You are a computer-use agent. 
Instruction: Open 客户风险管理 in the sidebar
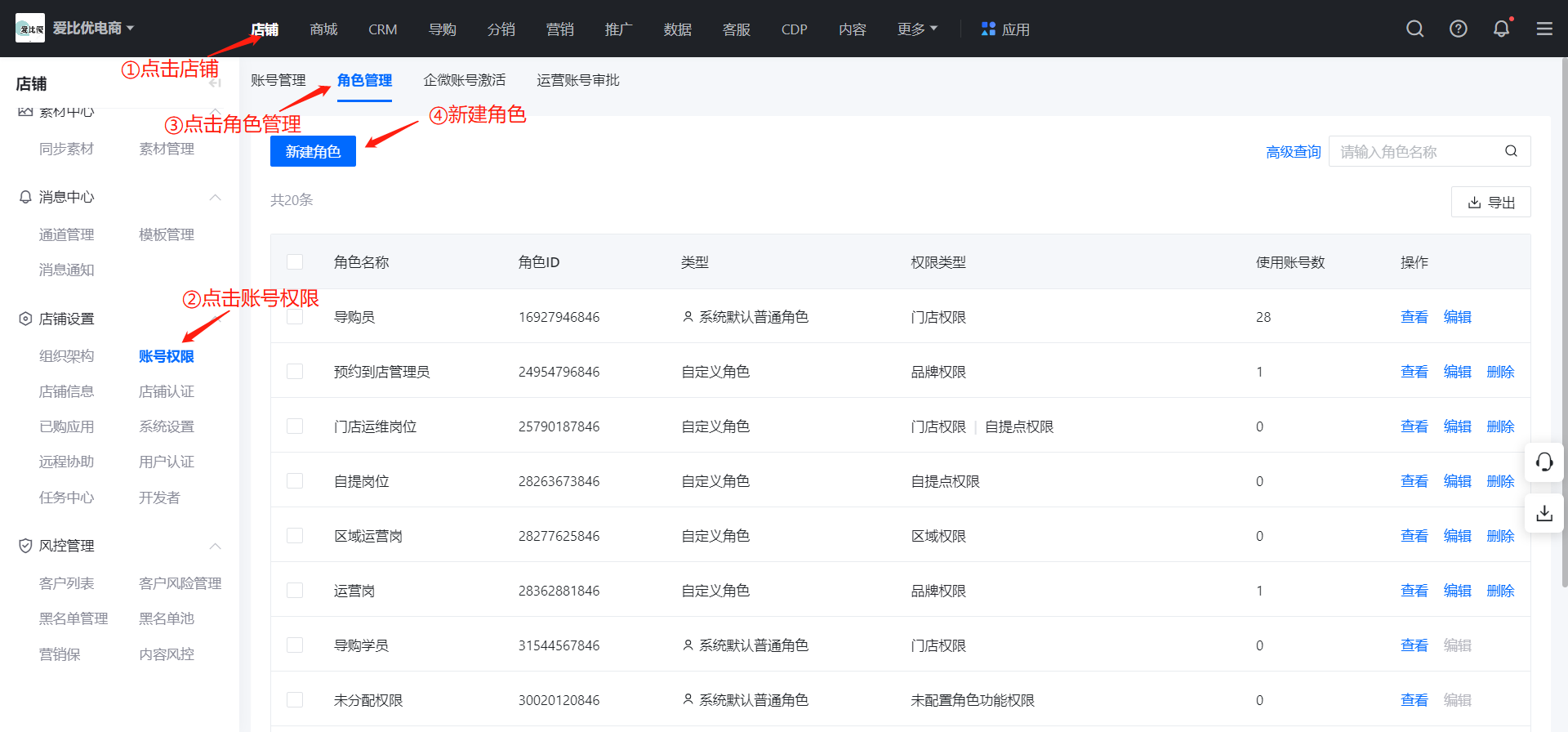(x=180, y=583)
